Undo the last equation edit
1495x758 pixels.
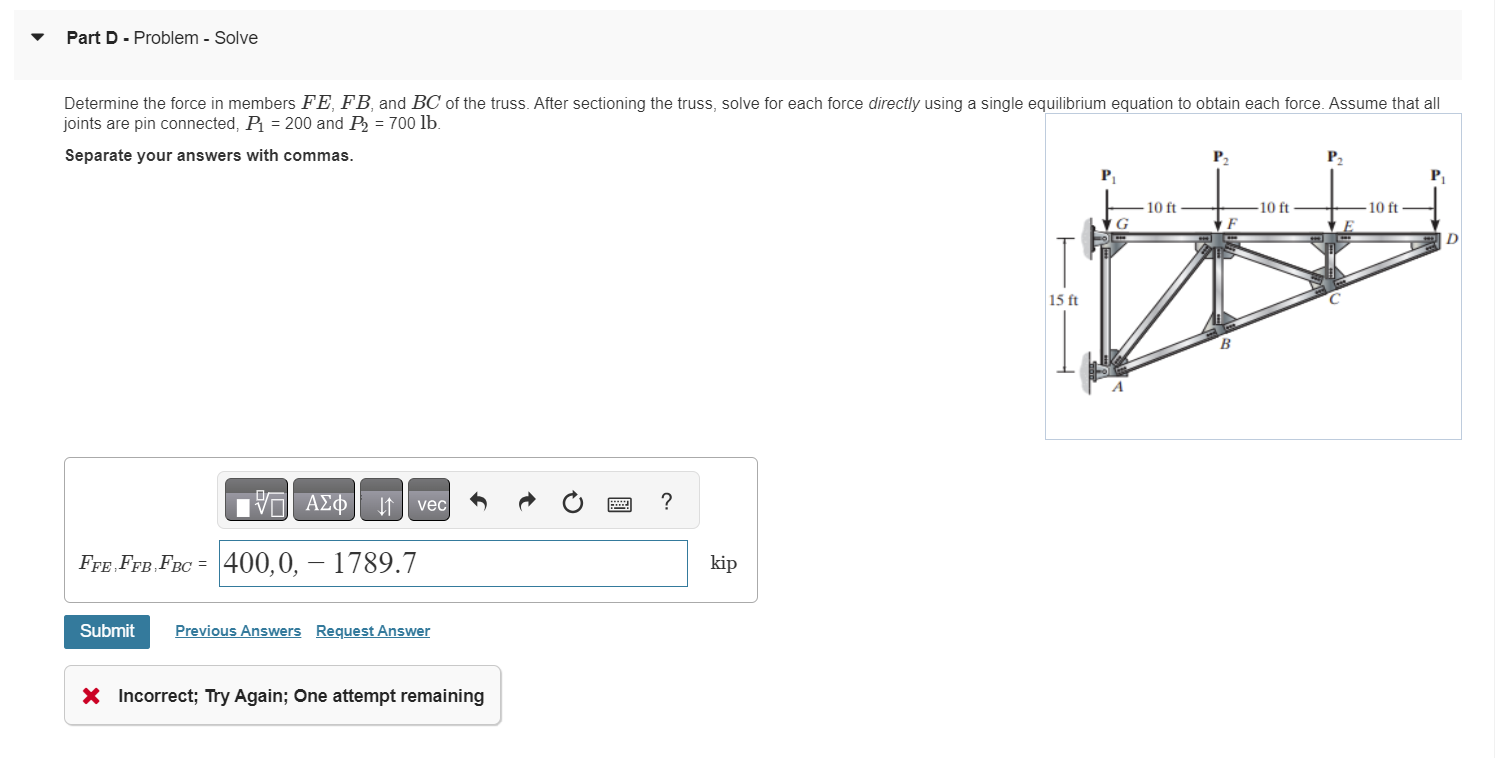pyautogui.click(x=477, y=500)
